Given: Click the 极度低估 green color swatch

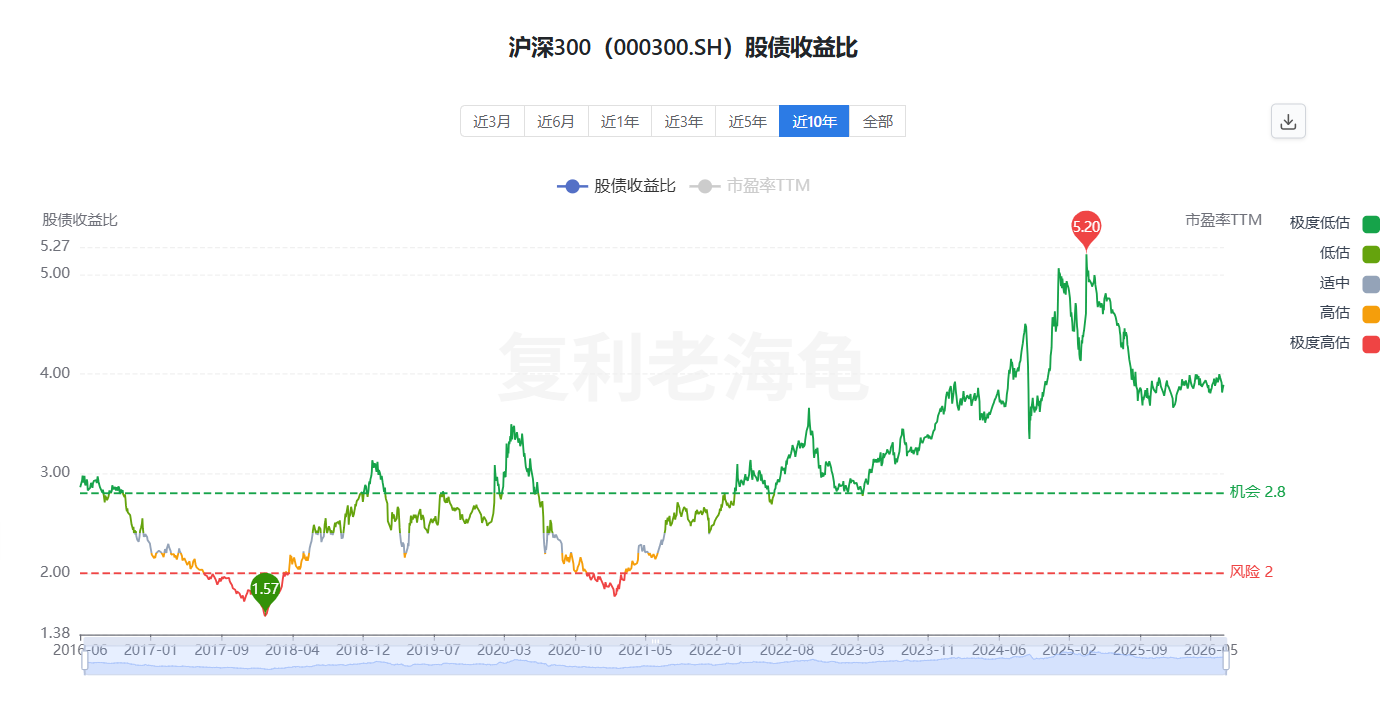Looking at the screenshot, I should tap(1370, 223).
